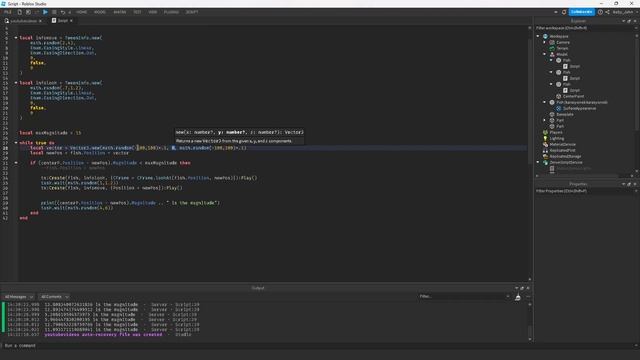Image resolution: width=640 pixels, height=360 pixels.
Task: Collapse the if statement fold arrow
Action: point(16,163)
